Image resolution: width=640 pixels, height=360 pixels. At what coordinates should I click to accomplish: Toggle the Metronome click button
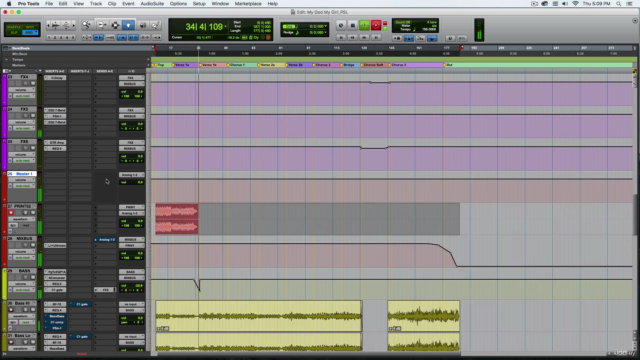409,38
